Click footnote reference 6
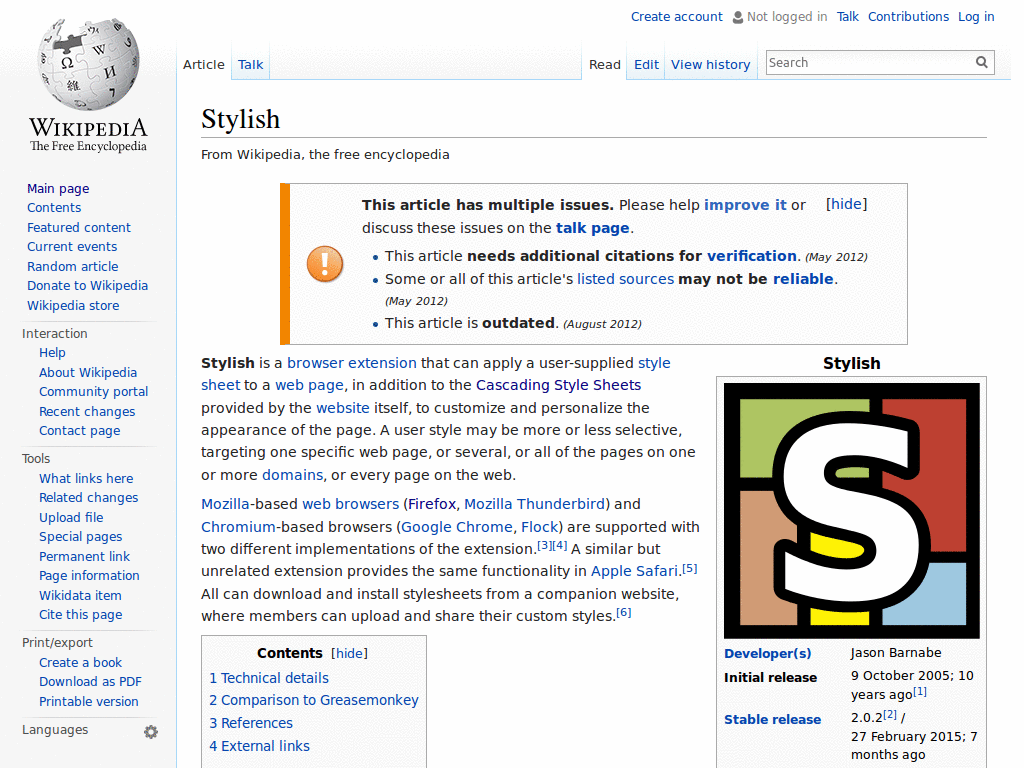1024x768 pixels. pos(624,613)
